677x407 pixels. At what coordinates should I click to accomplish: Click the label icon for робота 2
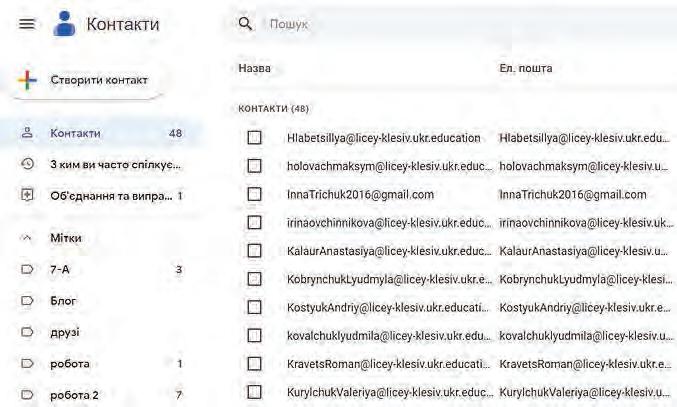(x=27, y=394)
